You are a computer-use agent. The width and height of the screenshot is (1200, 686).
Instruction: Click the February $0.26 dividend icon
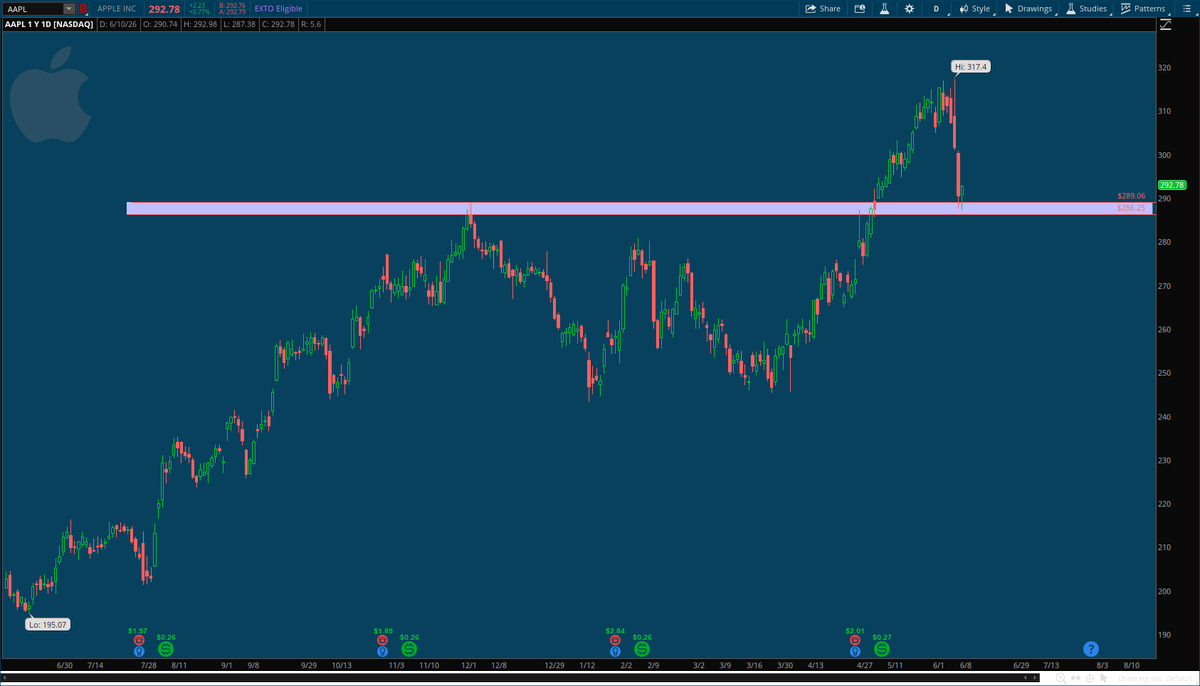coord(641,650)
